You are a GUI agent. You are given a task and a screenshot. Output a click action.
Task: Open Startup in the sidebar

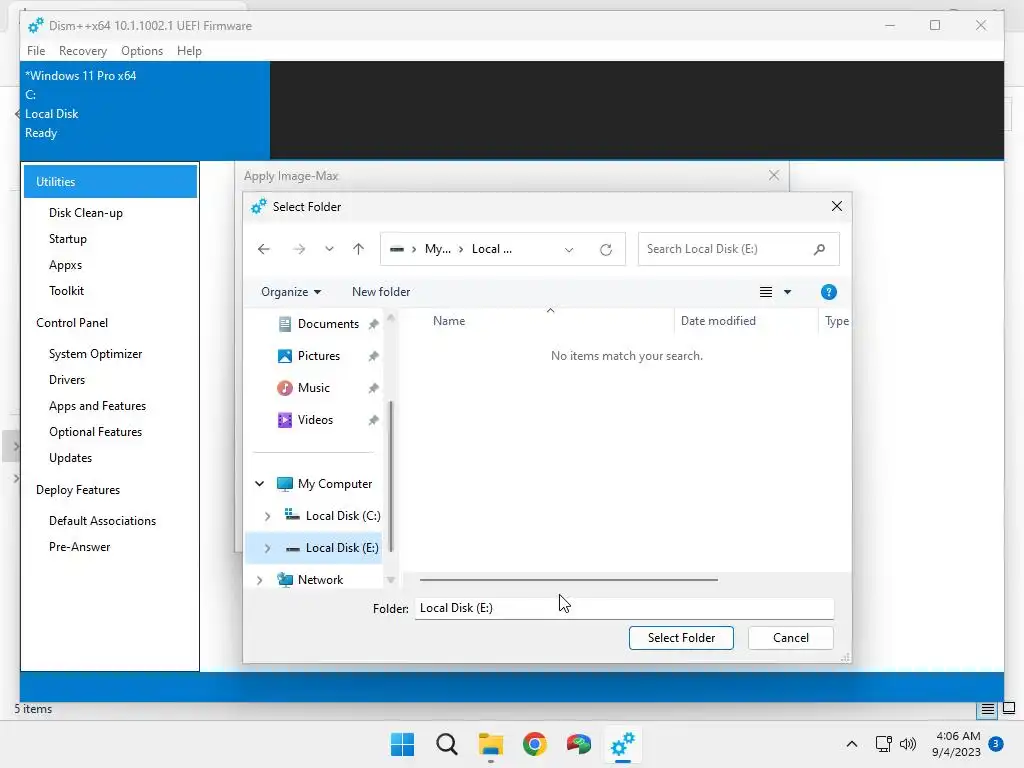pos(67,239)
